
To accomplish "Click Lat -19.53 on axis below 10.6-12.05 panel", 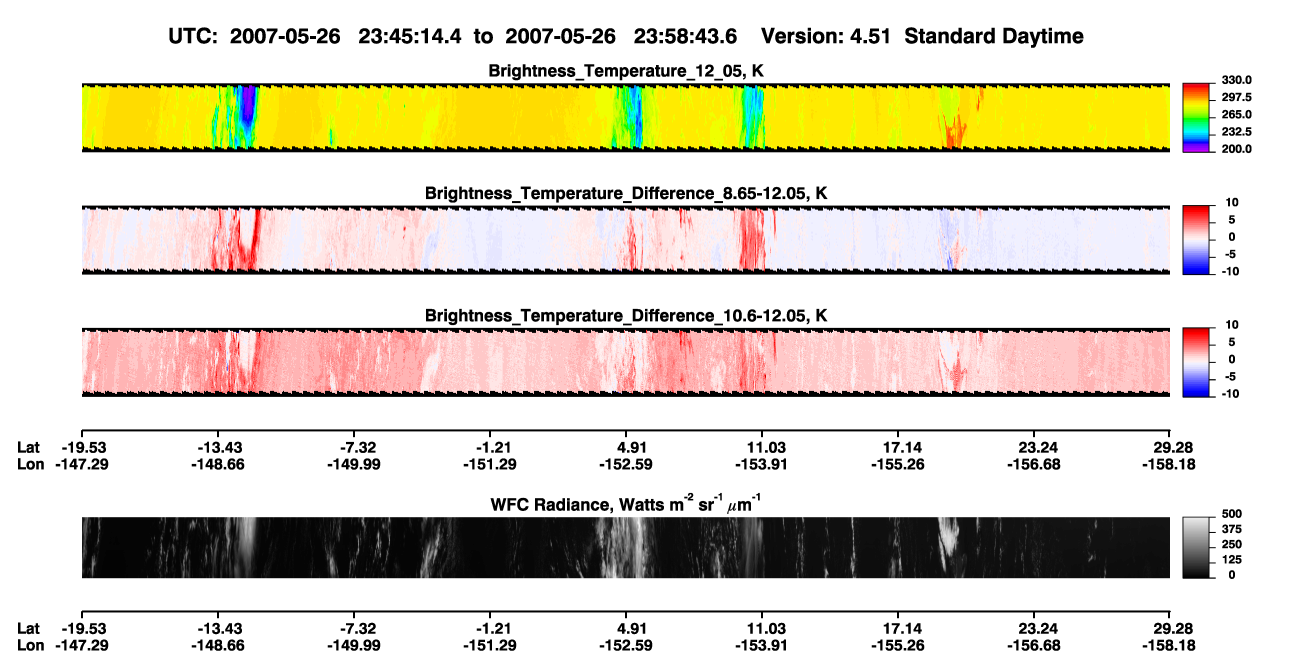I will click(x=82, y=446).
